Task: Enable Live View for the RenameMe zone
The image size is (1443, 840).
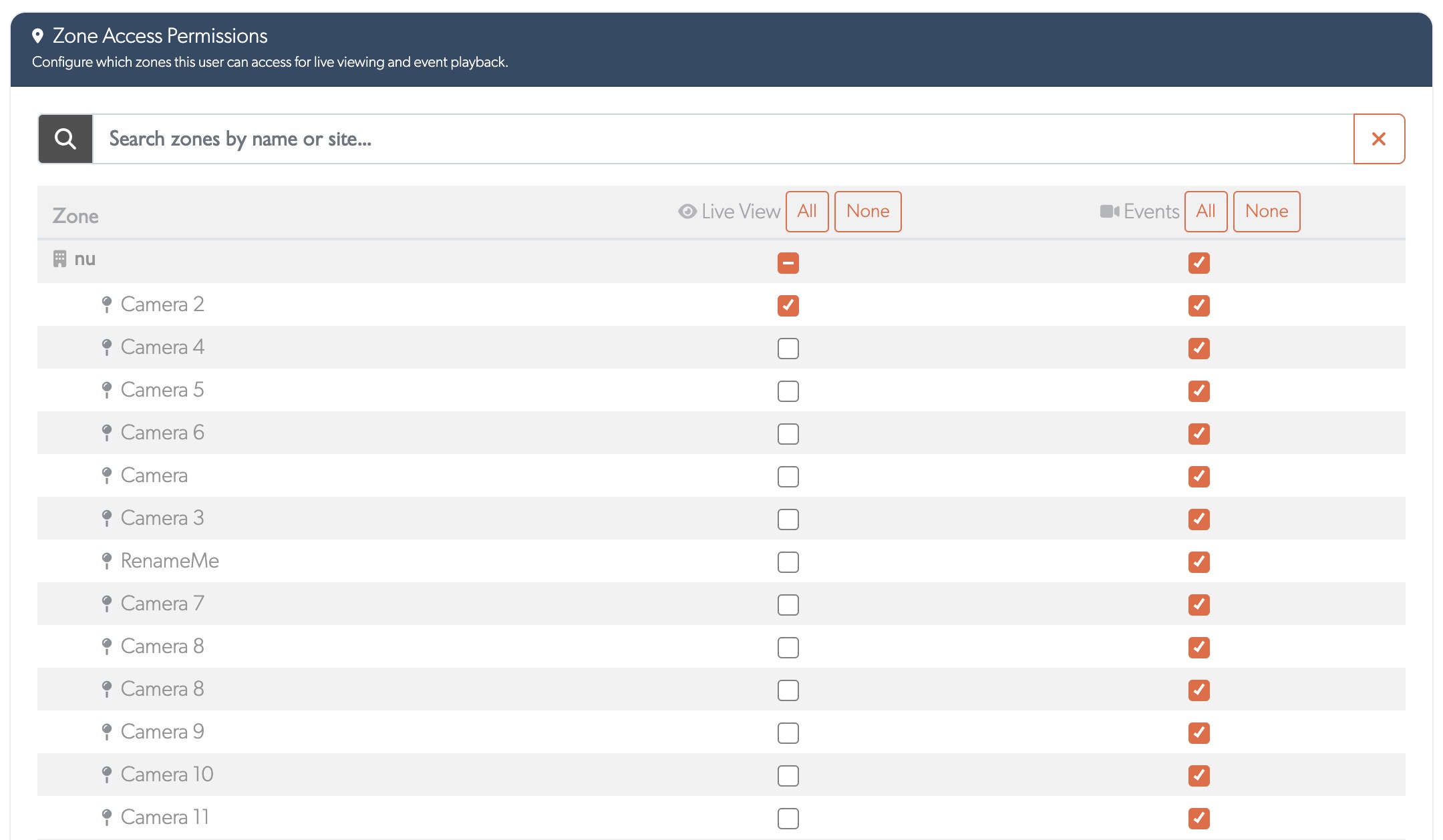Action: coord(788,562)
